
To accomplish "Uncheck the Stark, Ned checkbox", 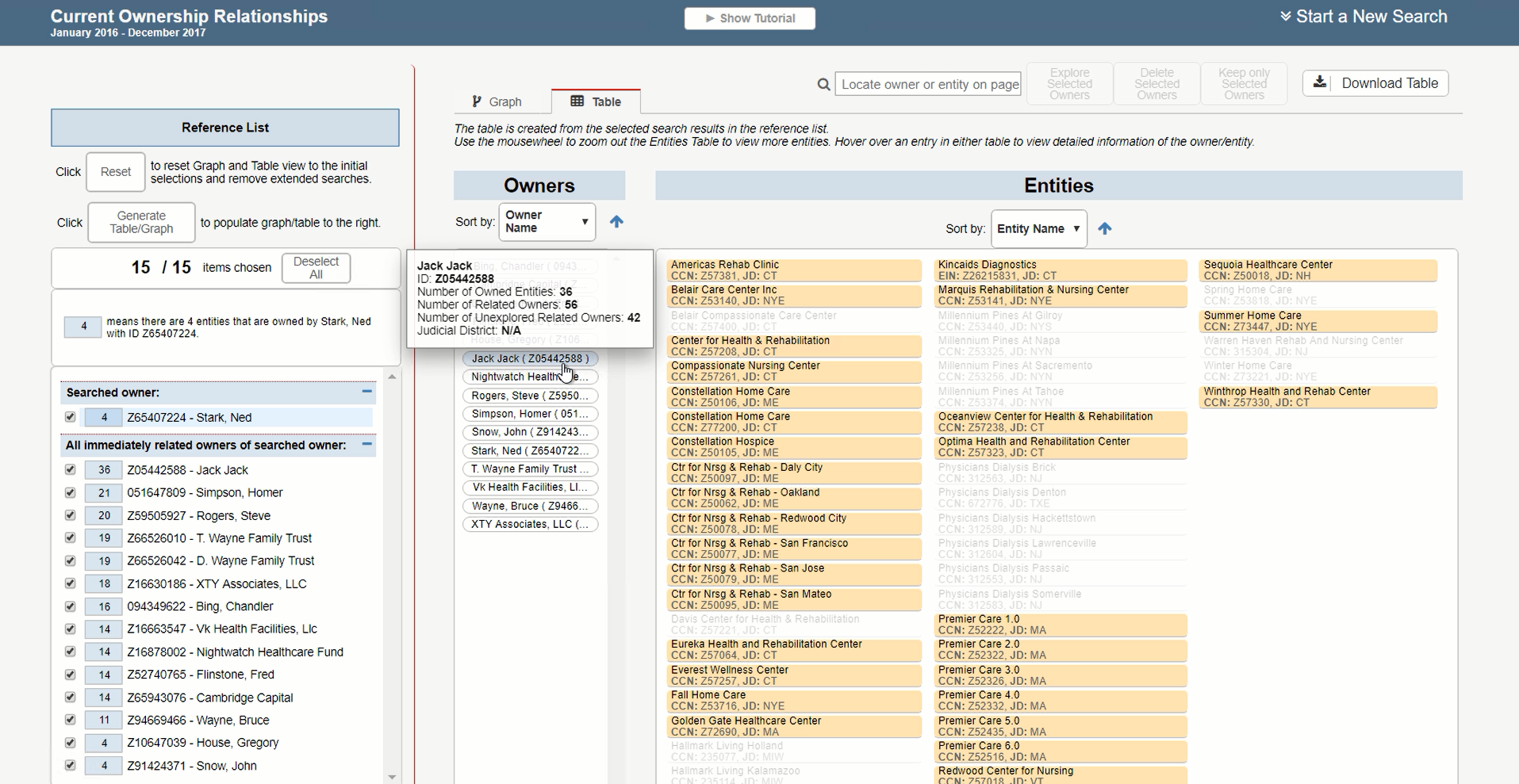I will tap(70, 417).
